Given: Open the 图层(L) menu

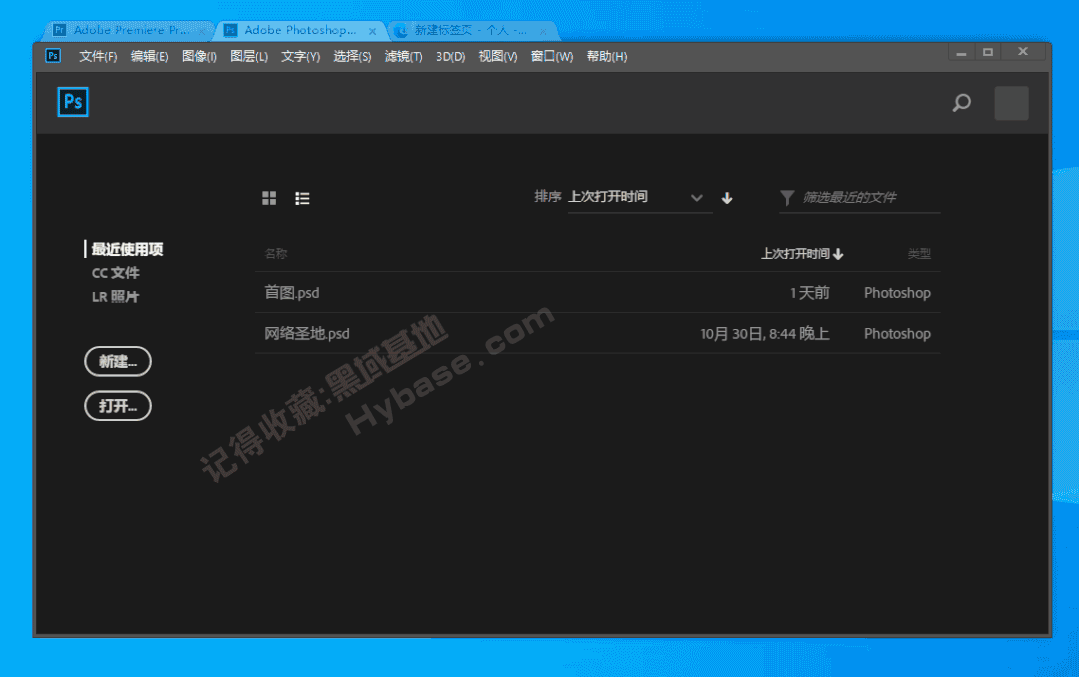Looking at the screenshot, I should [x=248, y=56].
